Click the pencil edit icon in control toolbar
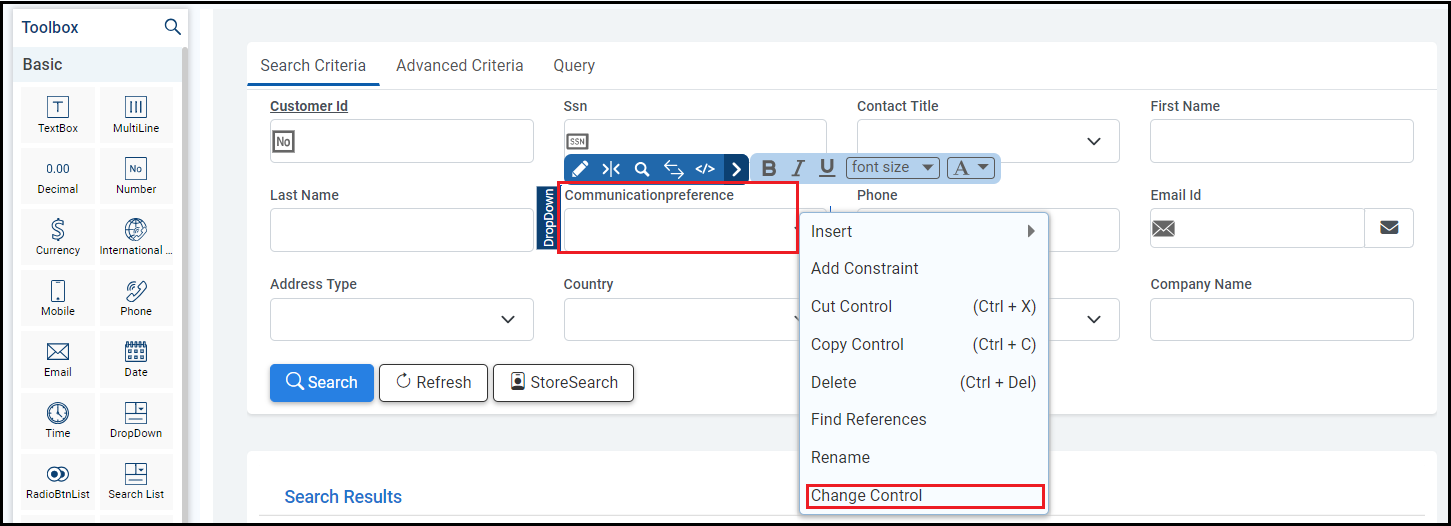This screenshot has width=1451, height=526. coord(580,169)
